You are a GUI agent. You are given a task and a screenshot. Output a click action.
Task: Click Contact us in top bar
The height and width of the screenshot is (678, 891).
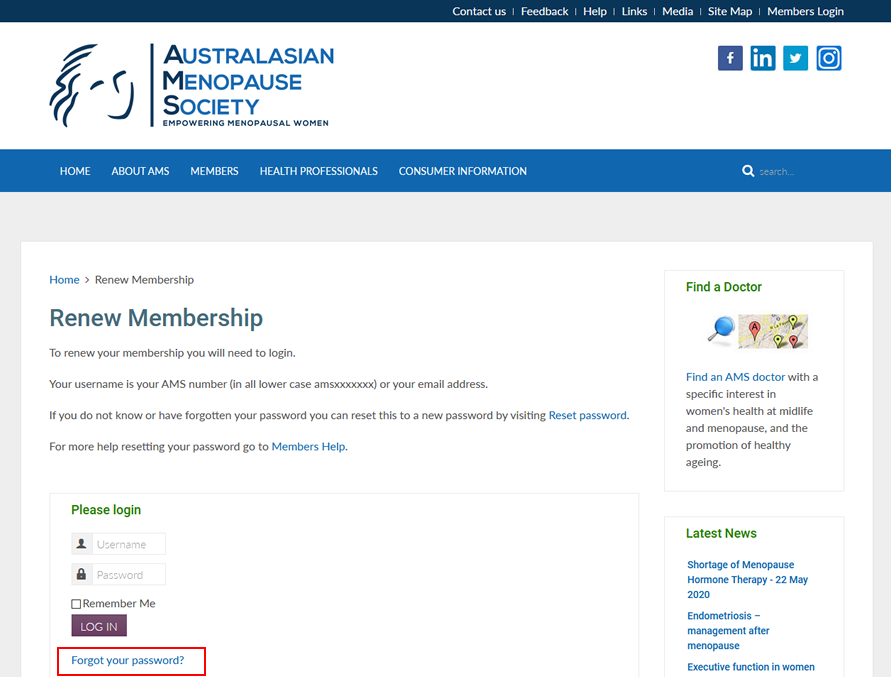pos(479,11)
